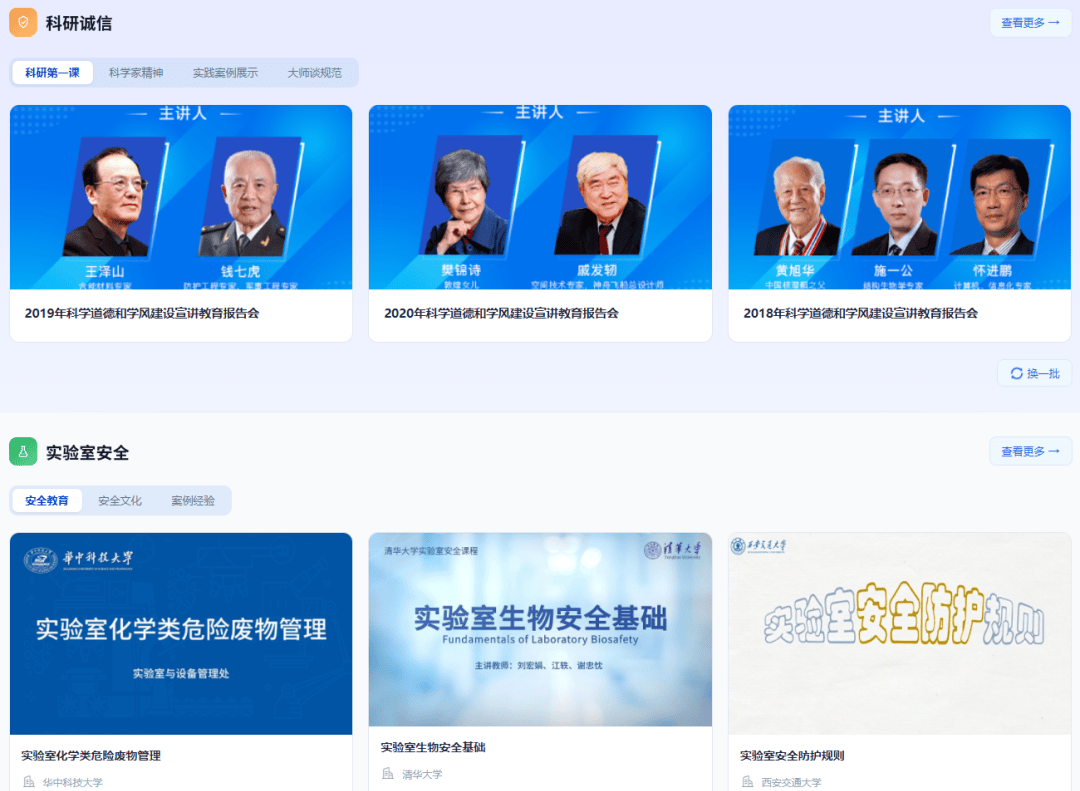Viewport: 1080px width, 791px height.
Task: Click the arrow icon in top 查看更多 button
Action: [x=1055, y=22]
